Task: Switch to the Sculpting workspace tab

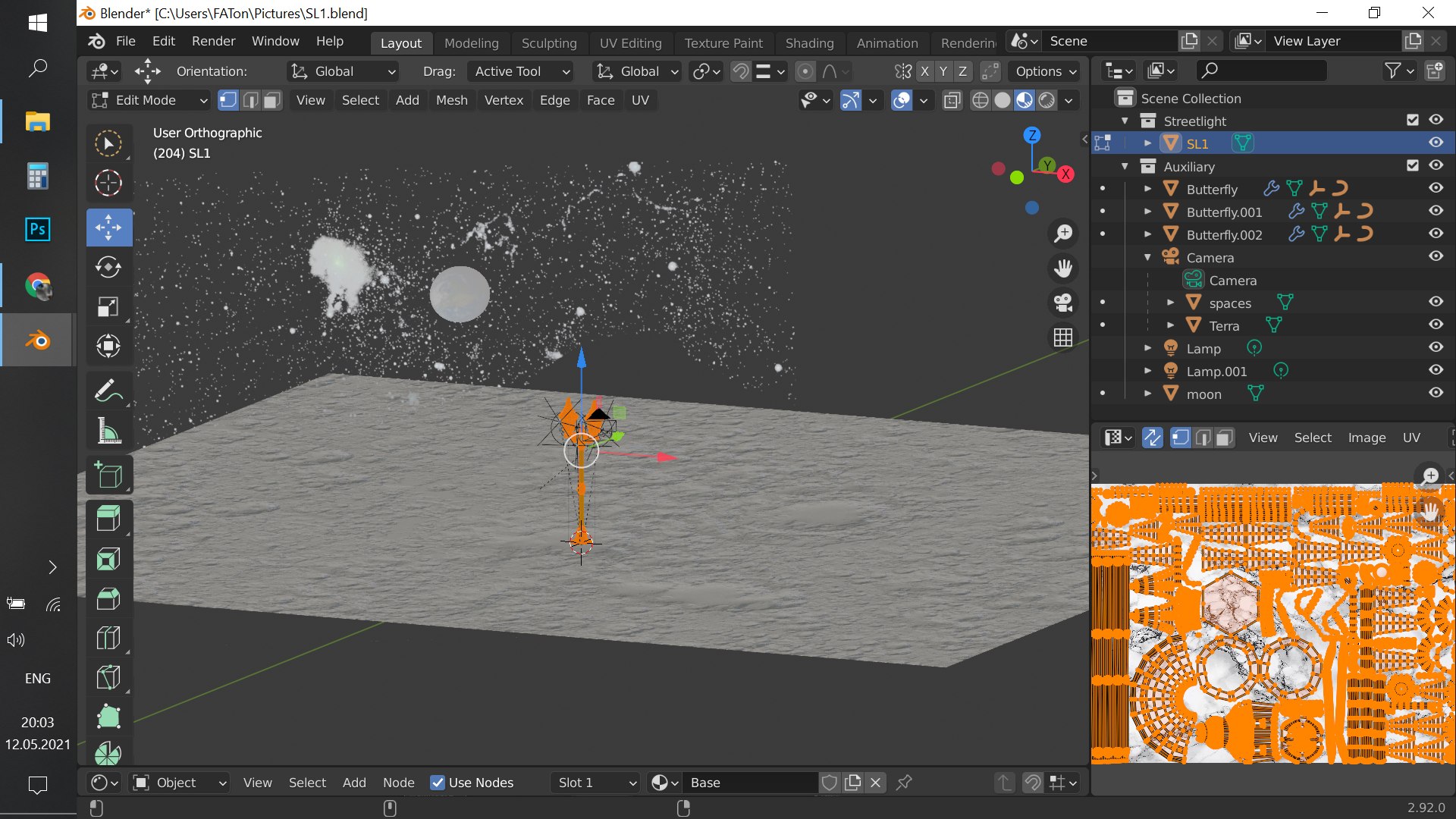Action: coord(549,43)
